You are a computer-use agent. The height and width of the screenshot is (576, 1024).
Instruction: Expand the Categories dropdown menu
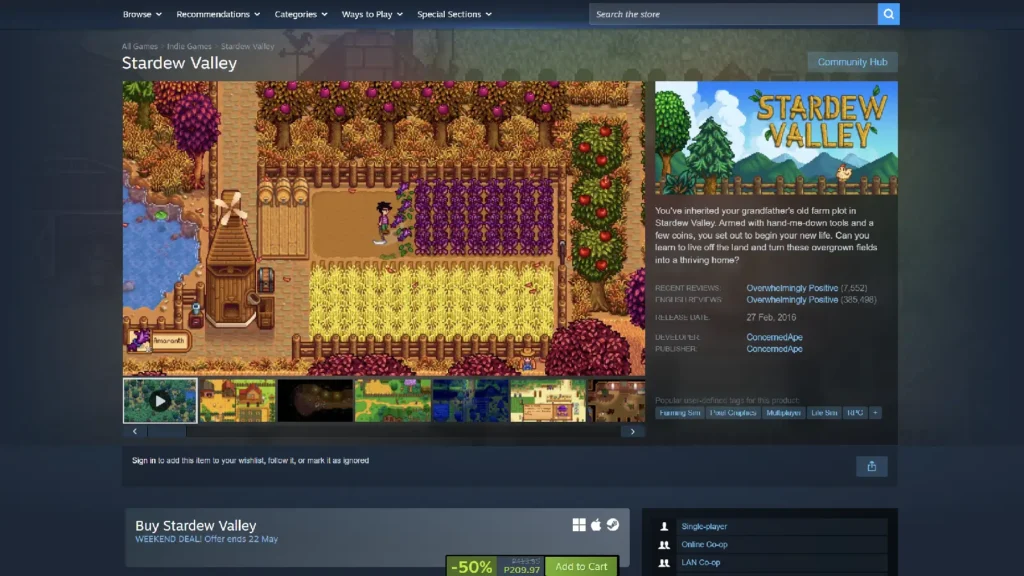(x=301, y=14)
